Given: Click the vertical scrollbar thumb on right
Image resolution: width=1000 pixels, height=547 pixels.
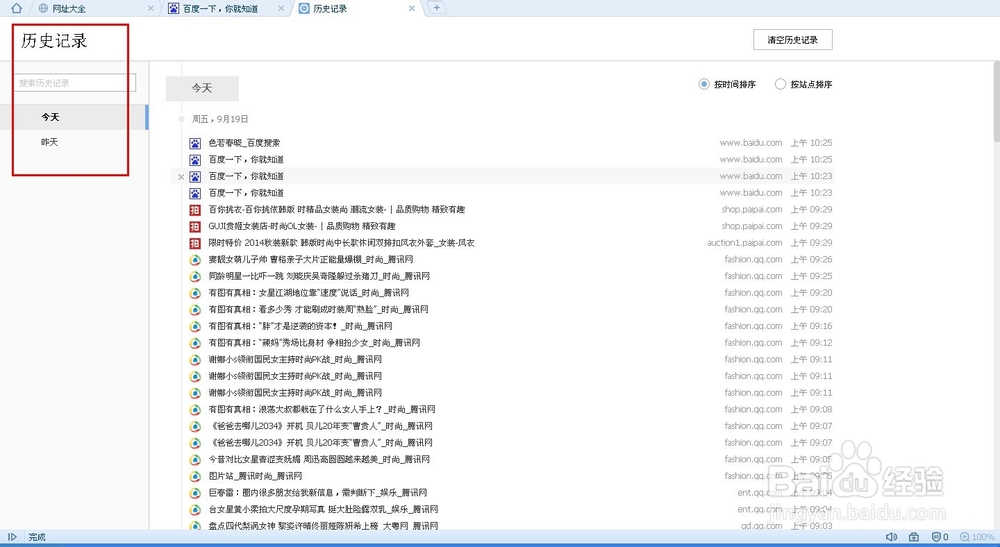Looking at the screenshot, I should (997, 101).
